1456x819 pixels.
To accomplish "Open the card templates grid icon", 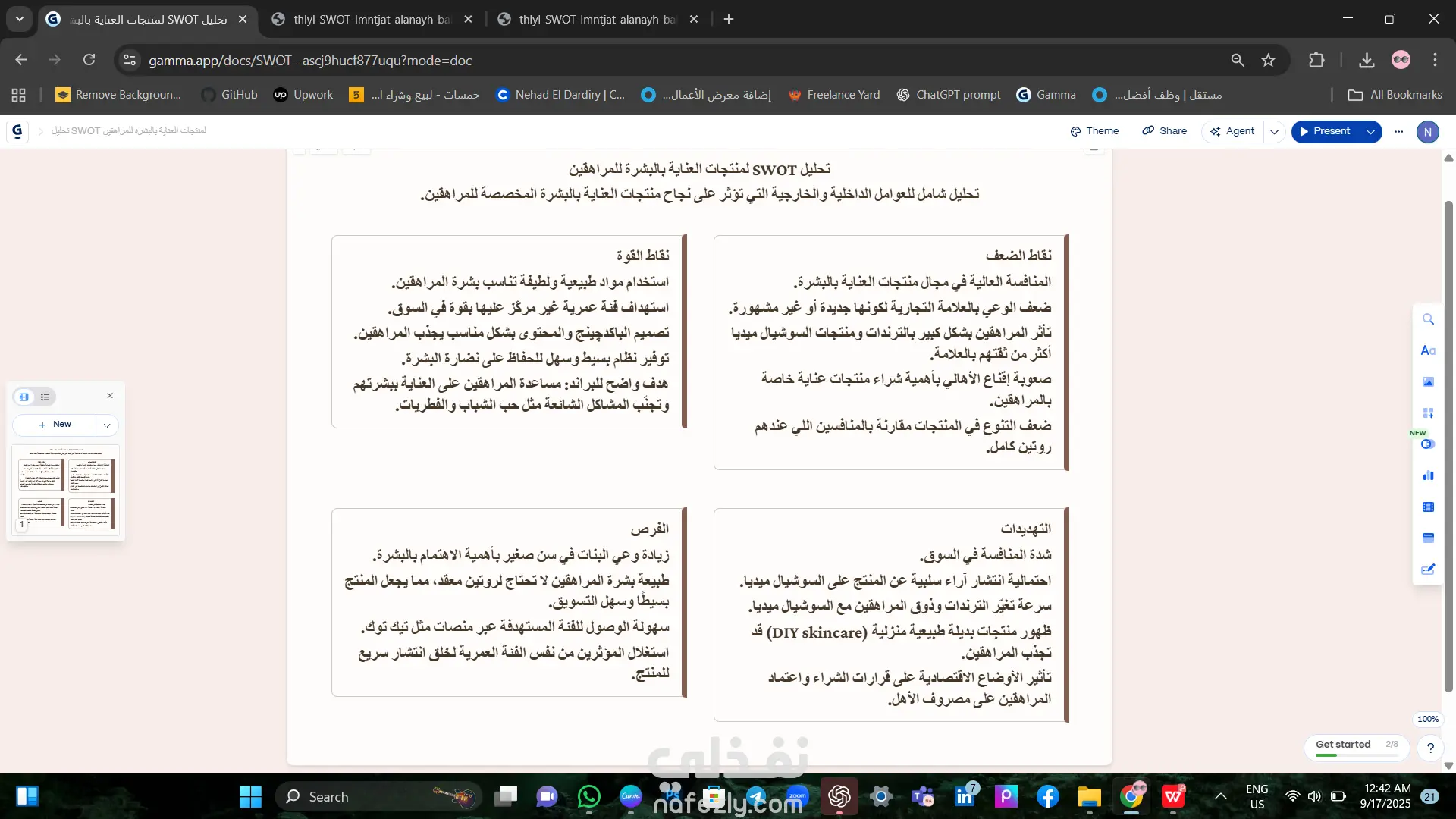I will (x=1428, y=413).
